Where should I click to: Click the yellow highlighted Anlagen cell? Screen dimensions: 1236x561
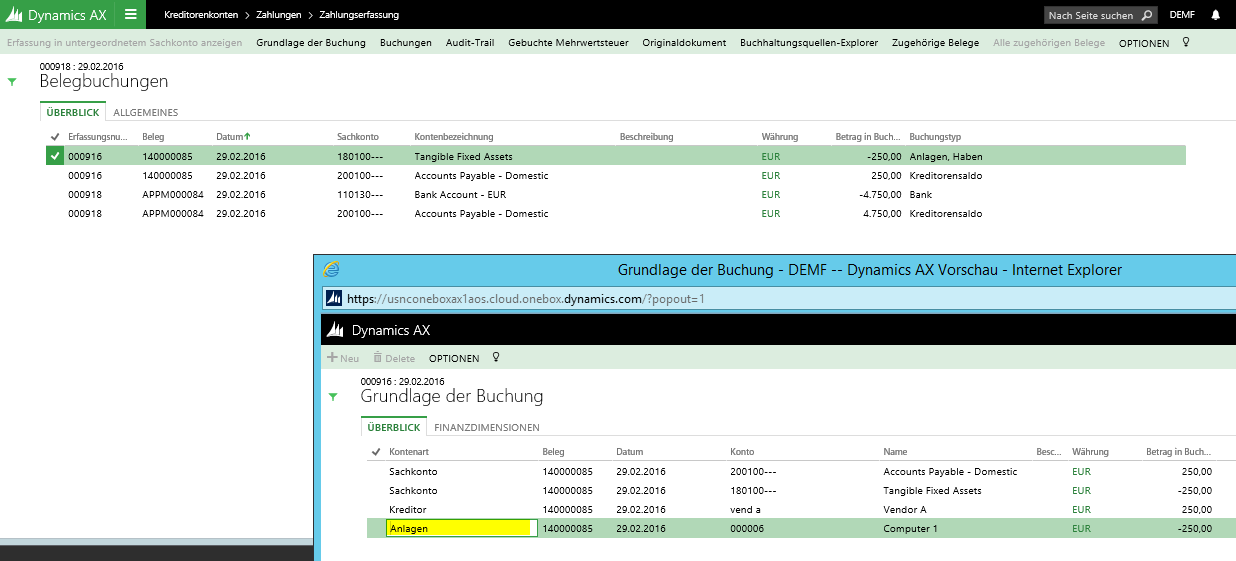(460, 529)
